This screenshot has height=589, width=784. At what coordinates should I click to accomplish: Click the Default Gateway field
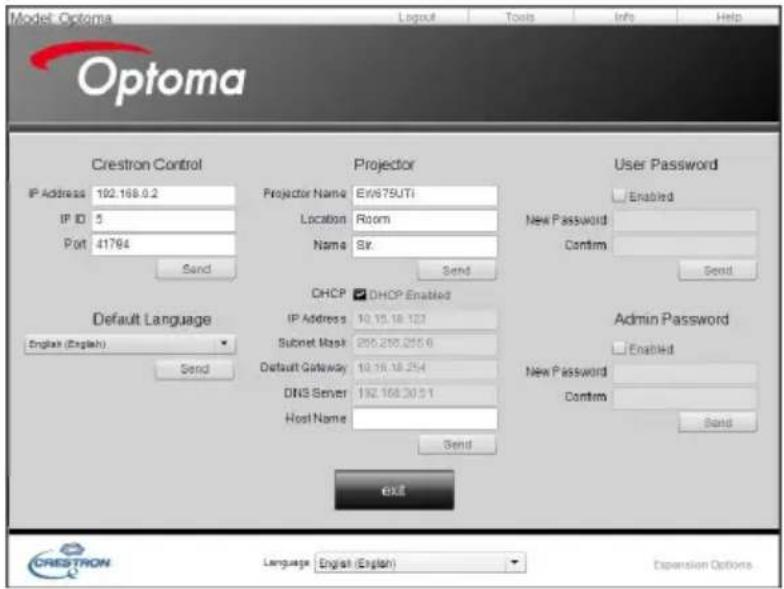point(425,368)
